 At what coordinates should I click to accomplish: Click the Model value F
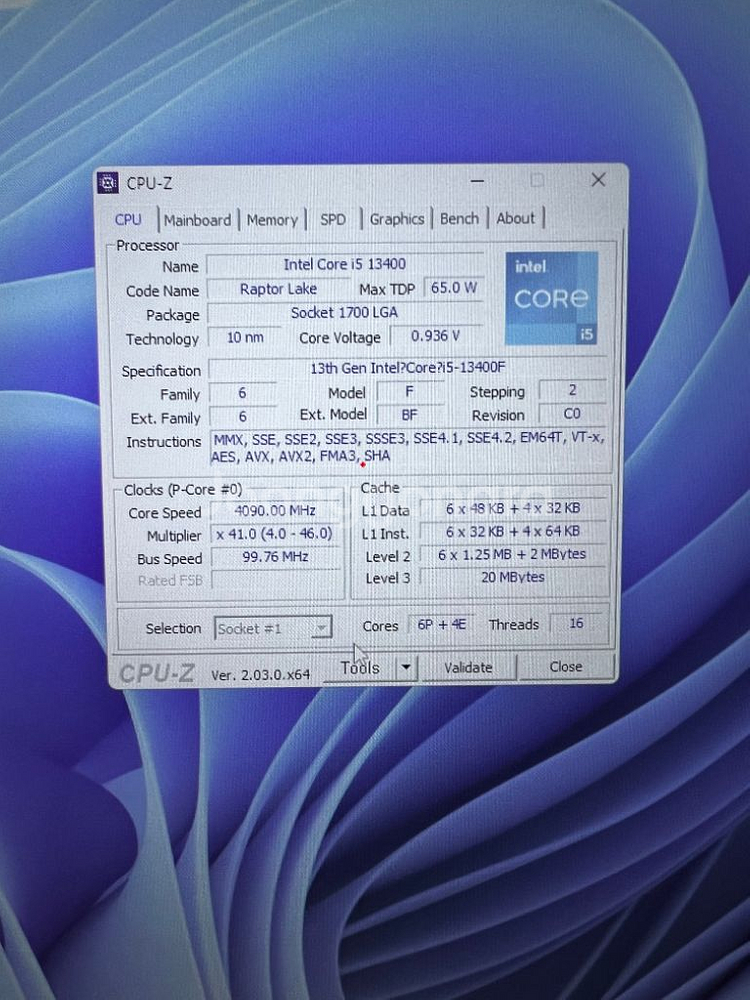(x=409, y=392)
